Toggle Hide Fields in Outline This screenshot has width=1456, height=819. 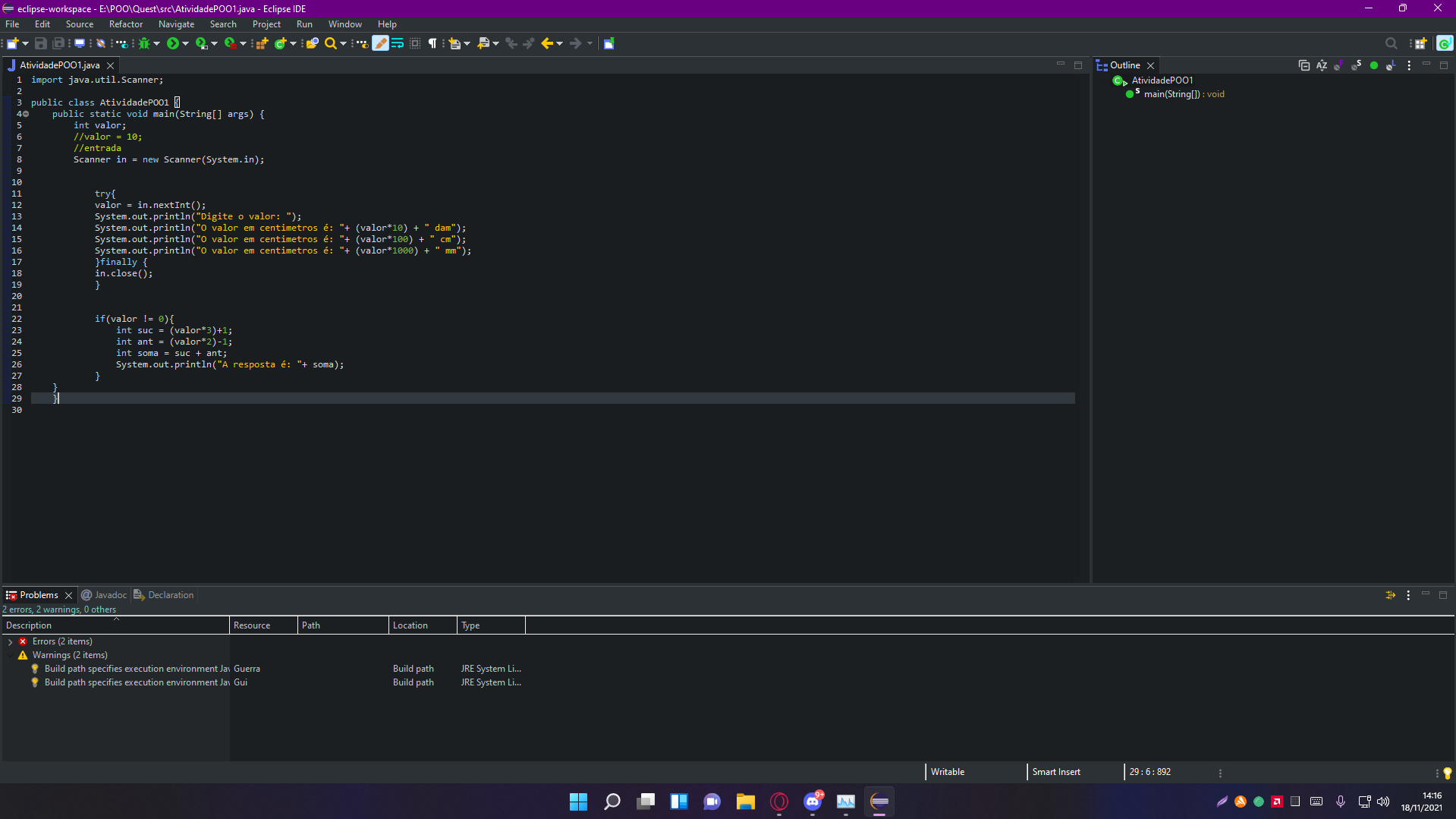coord(1339,65)
